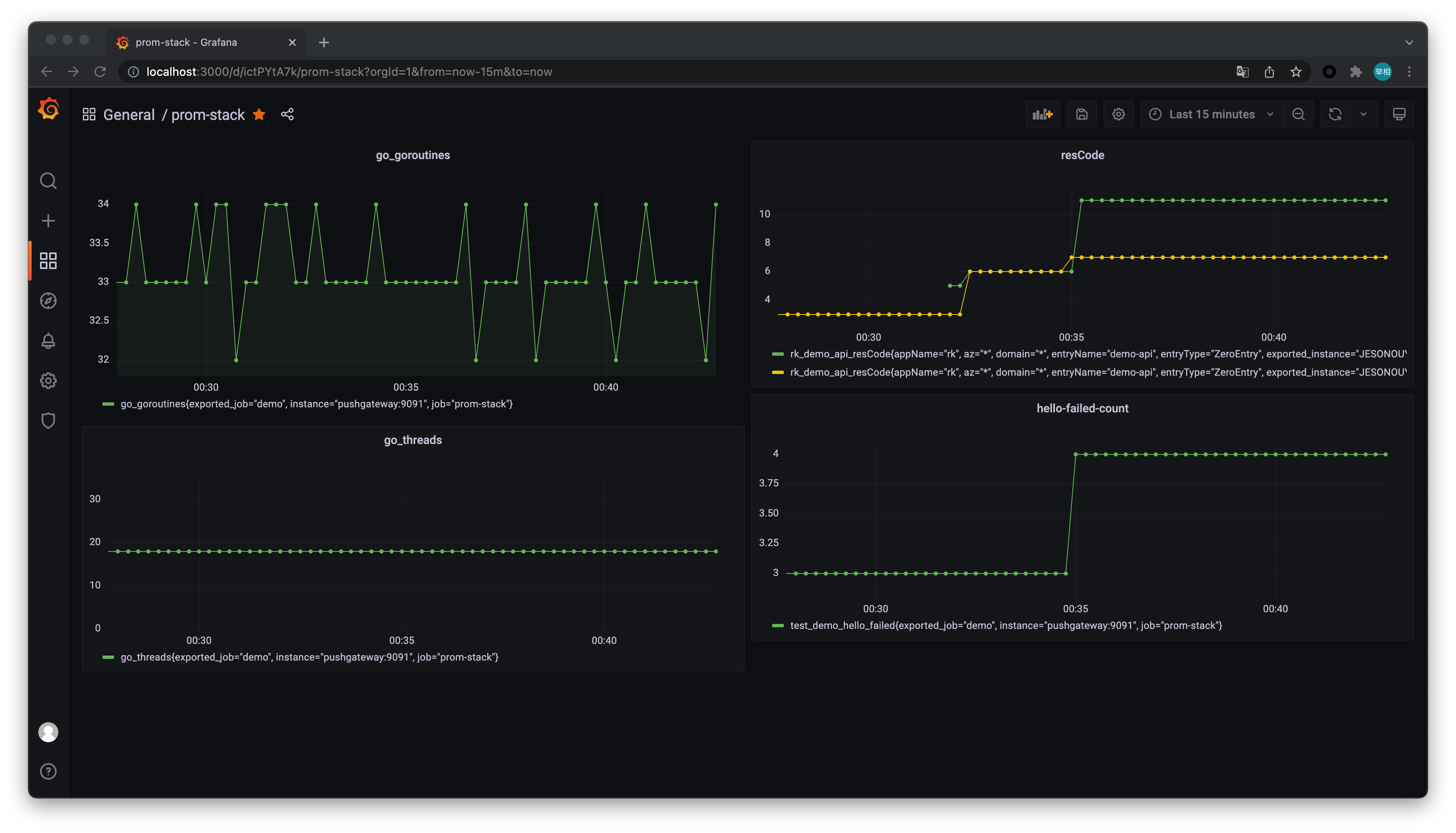Click the zoom out time range button
Viewport: 1456px width, 833px height.
point(1298,115)
